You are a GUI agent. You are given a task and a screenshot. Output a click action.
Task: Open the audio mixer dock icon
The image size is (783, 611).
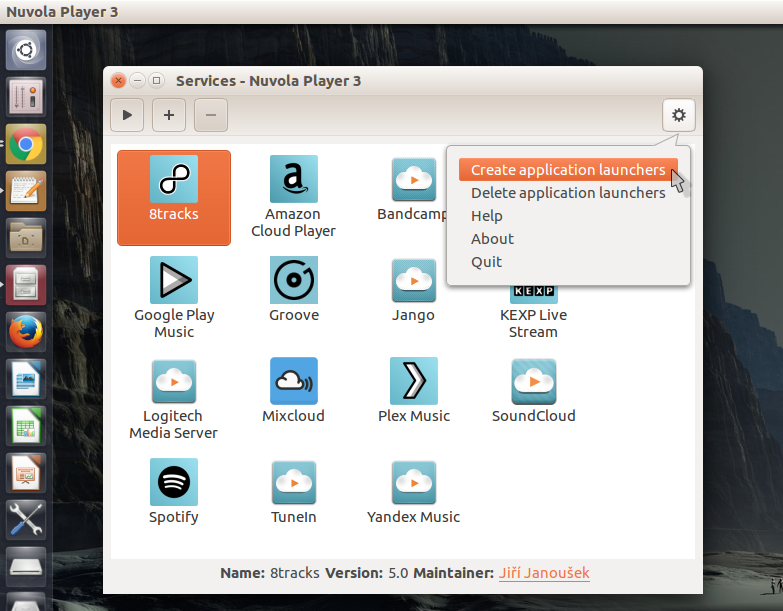26,97
